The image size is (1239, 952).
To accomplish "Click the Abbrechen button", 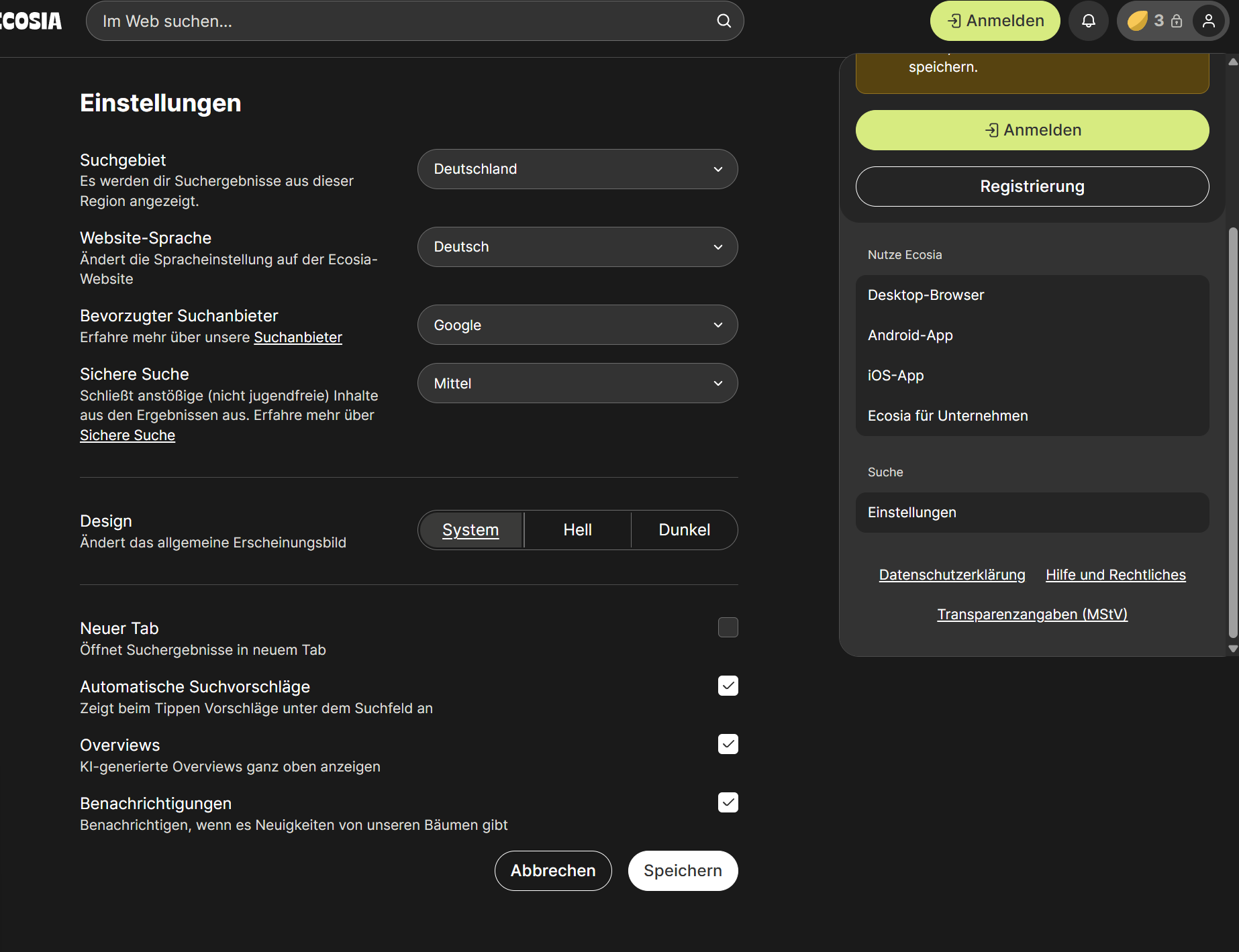I will [553, 871].
